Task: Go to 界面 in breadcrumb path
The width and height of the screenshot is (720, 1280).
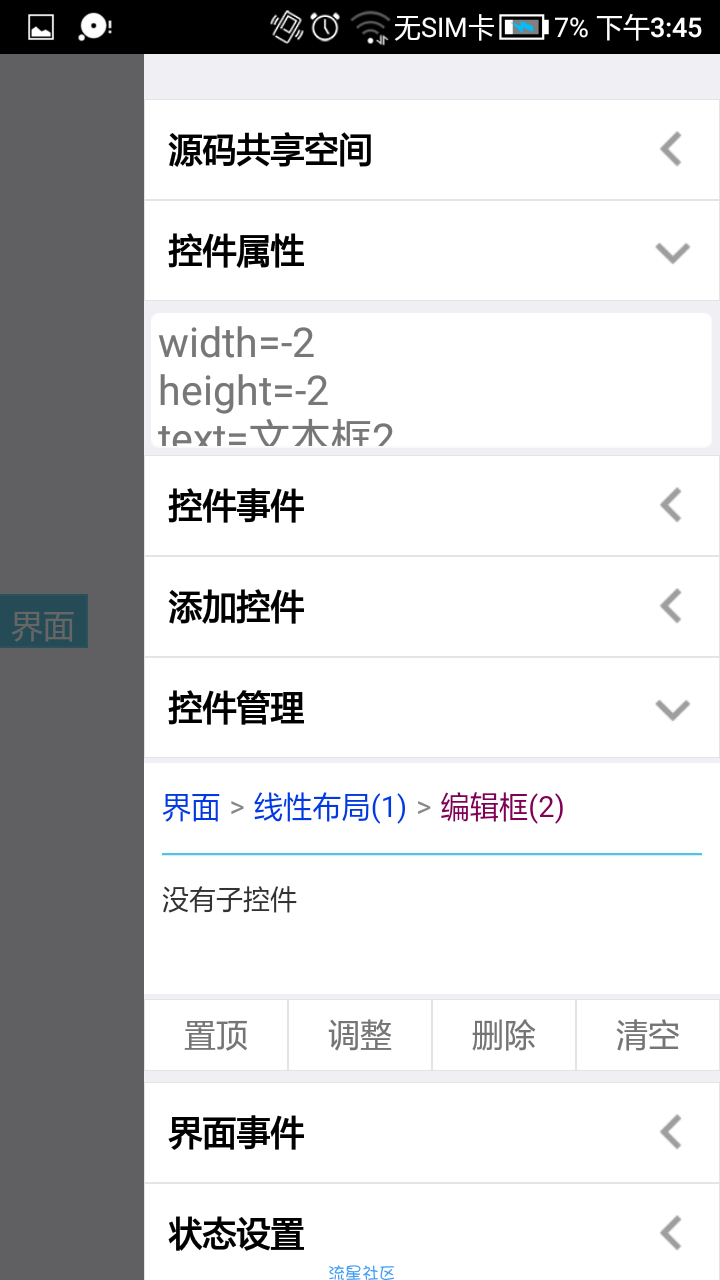Action: click(x=191, y=807)
